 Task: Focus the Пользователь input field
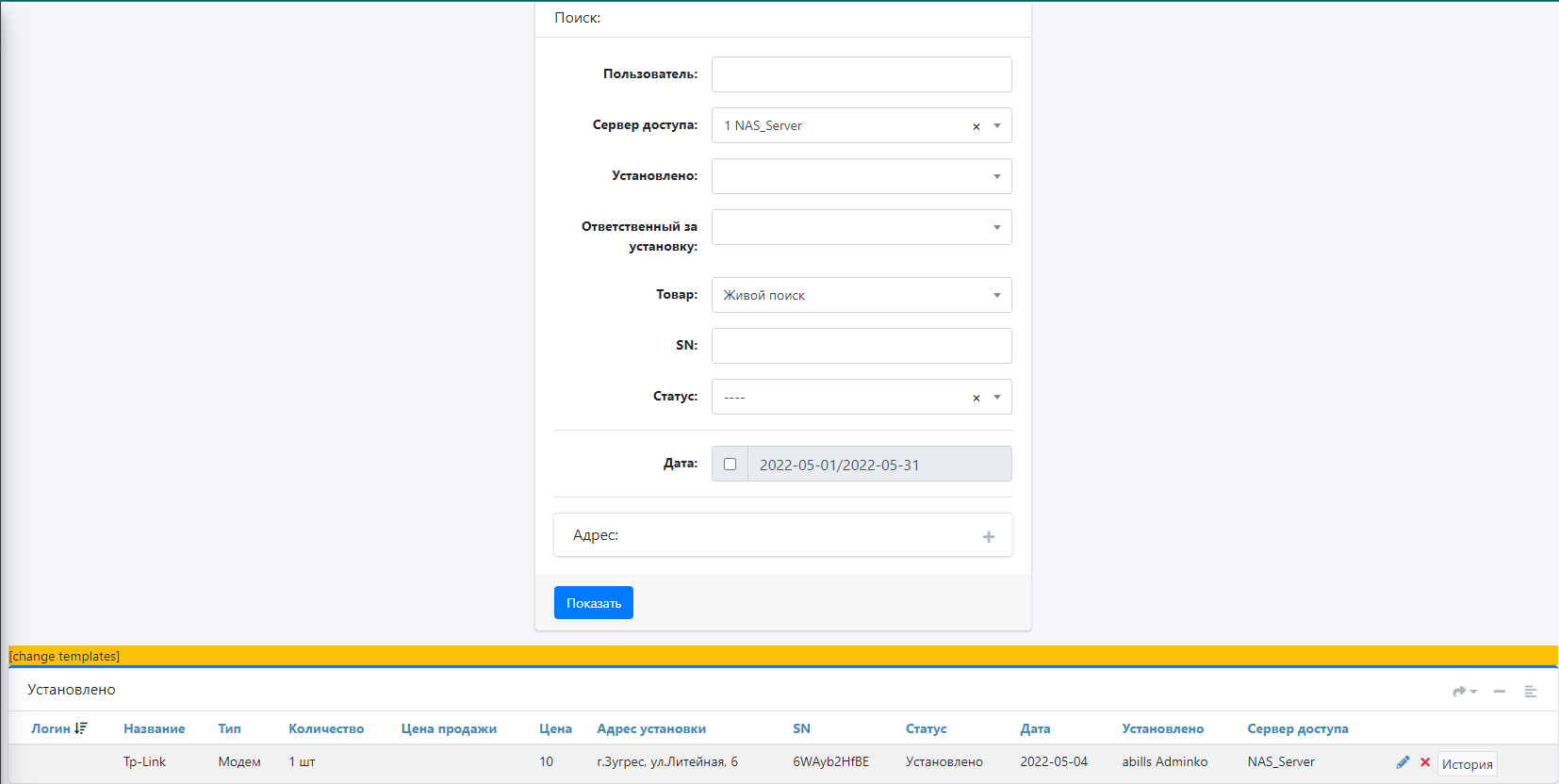coord(861,74)
